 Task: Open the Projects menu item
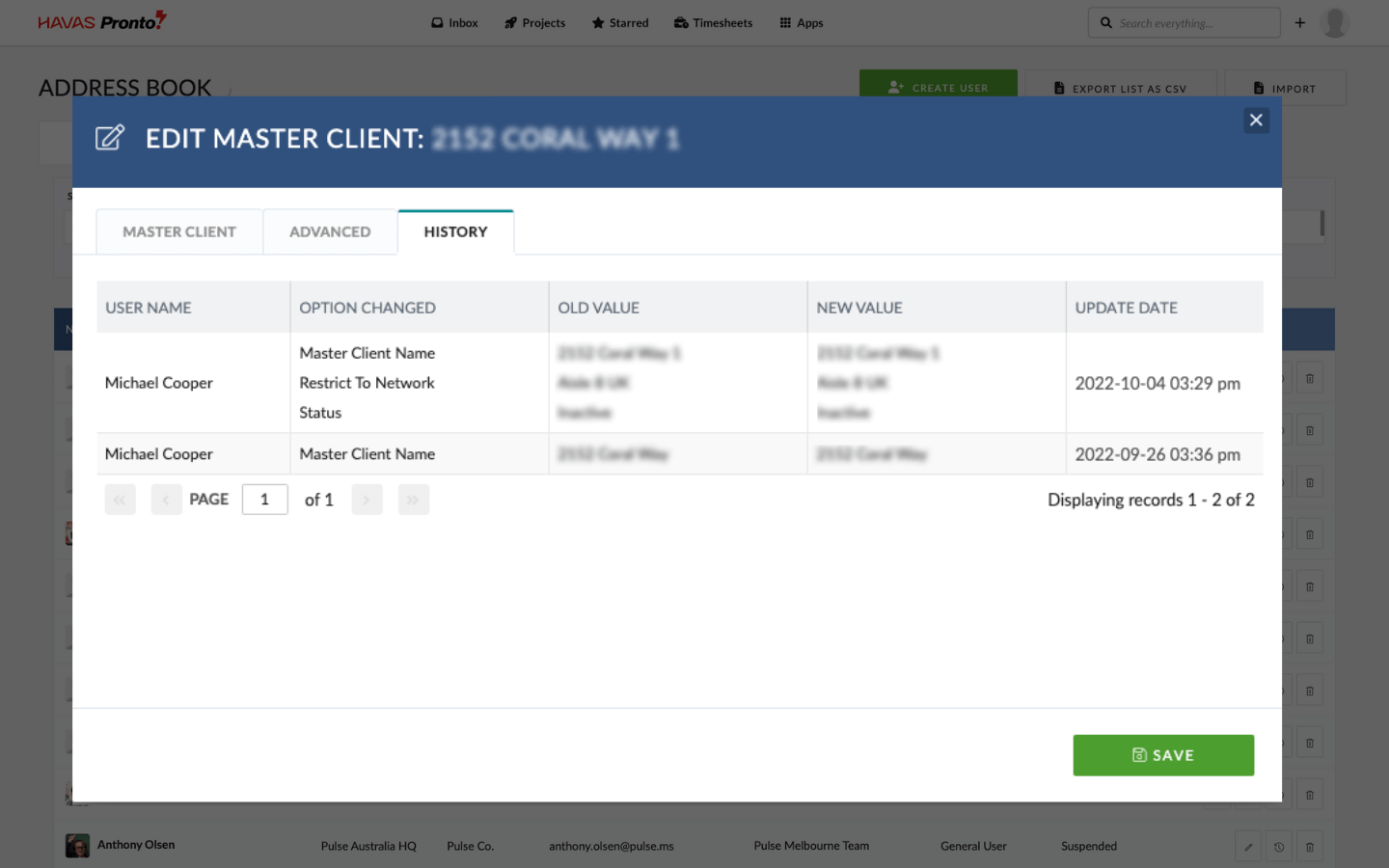[535, 23]
